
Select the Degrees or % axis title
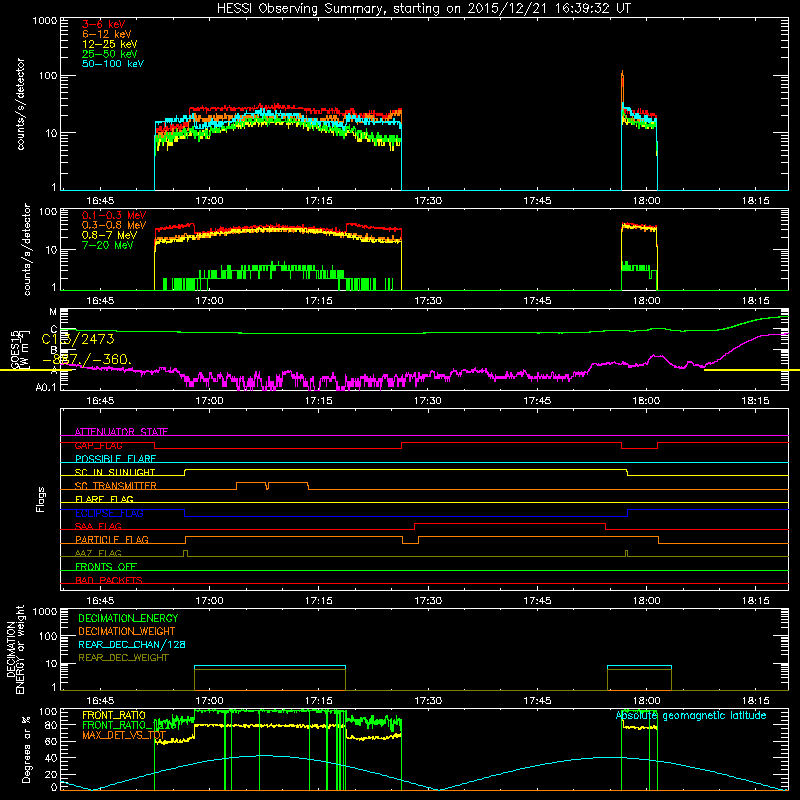26,749
